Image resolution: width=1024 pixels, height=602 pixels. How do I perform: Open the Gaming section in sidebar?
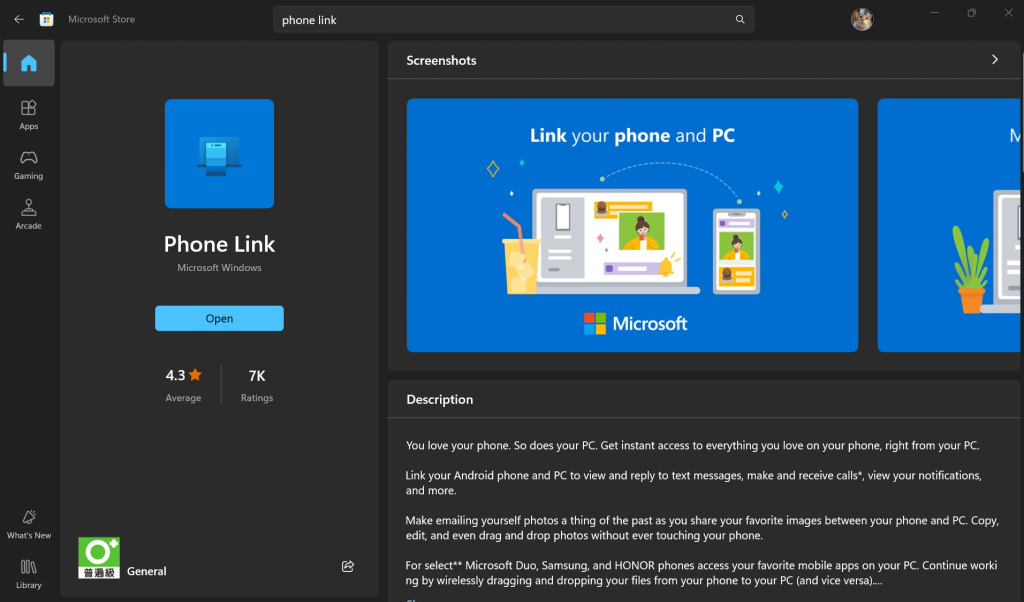click(x=29, y=165)
